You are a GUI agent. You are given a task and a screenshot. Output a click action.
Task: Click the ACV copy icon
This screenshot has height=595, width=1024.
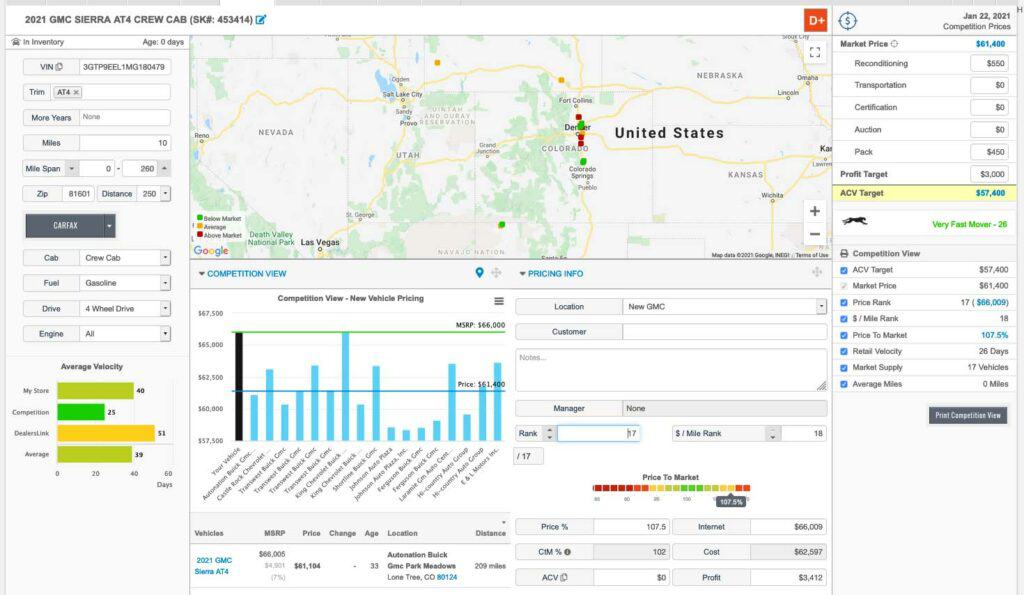click(x=564, y=577)
